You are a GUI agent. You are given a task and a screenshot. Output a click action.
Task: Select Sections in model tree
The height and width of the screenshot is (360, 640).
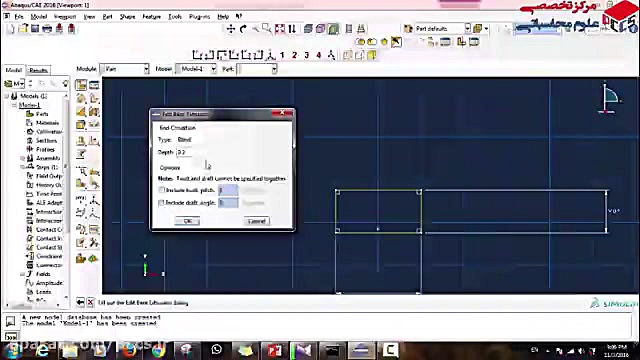tap(46, 140)
